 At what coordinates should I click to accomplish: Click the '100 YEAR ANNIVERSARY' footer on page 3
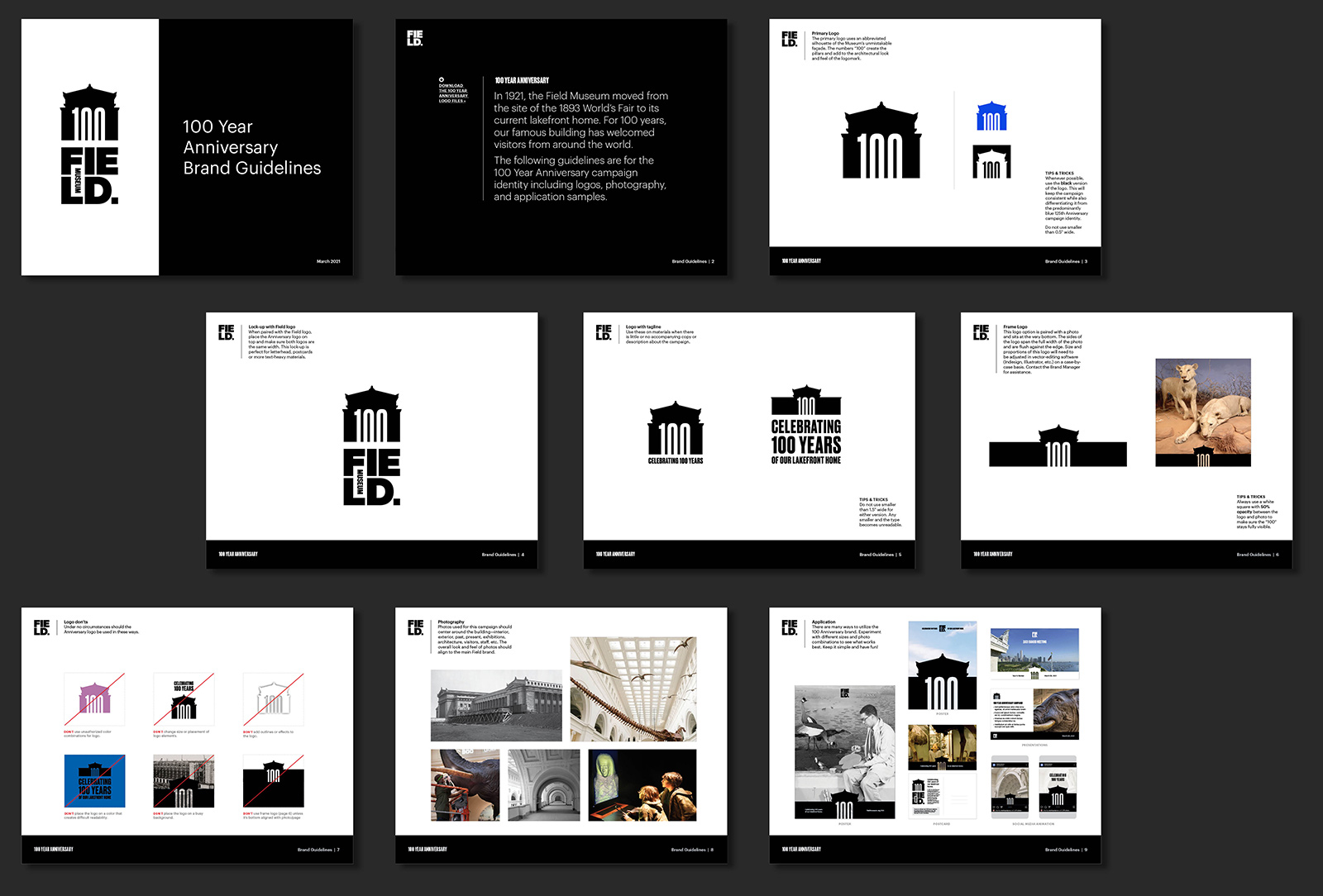click(801, 261)
